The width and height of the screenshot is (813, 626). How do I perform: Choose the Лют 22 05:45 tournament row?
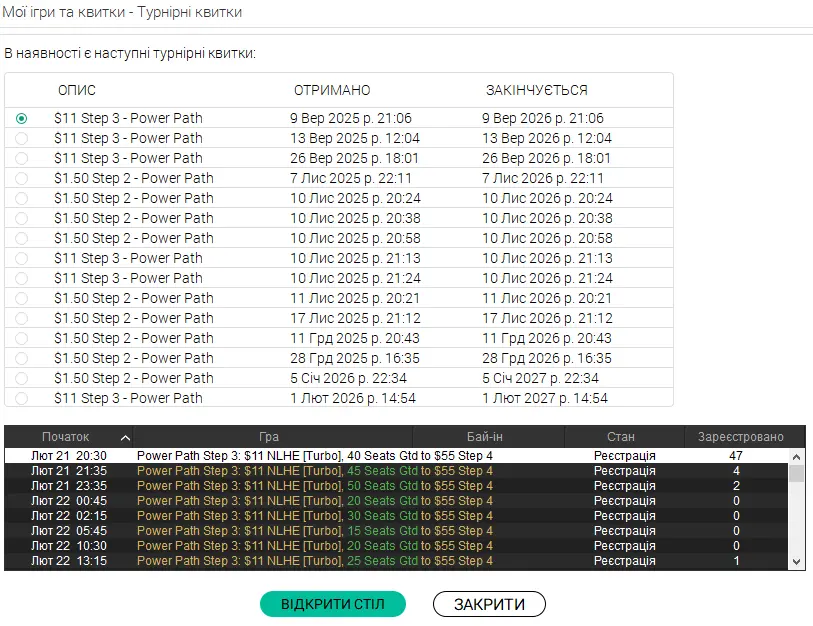coord(314,531)
